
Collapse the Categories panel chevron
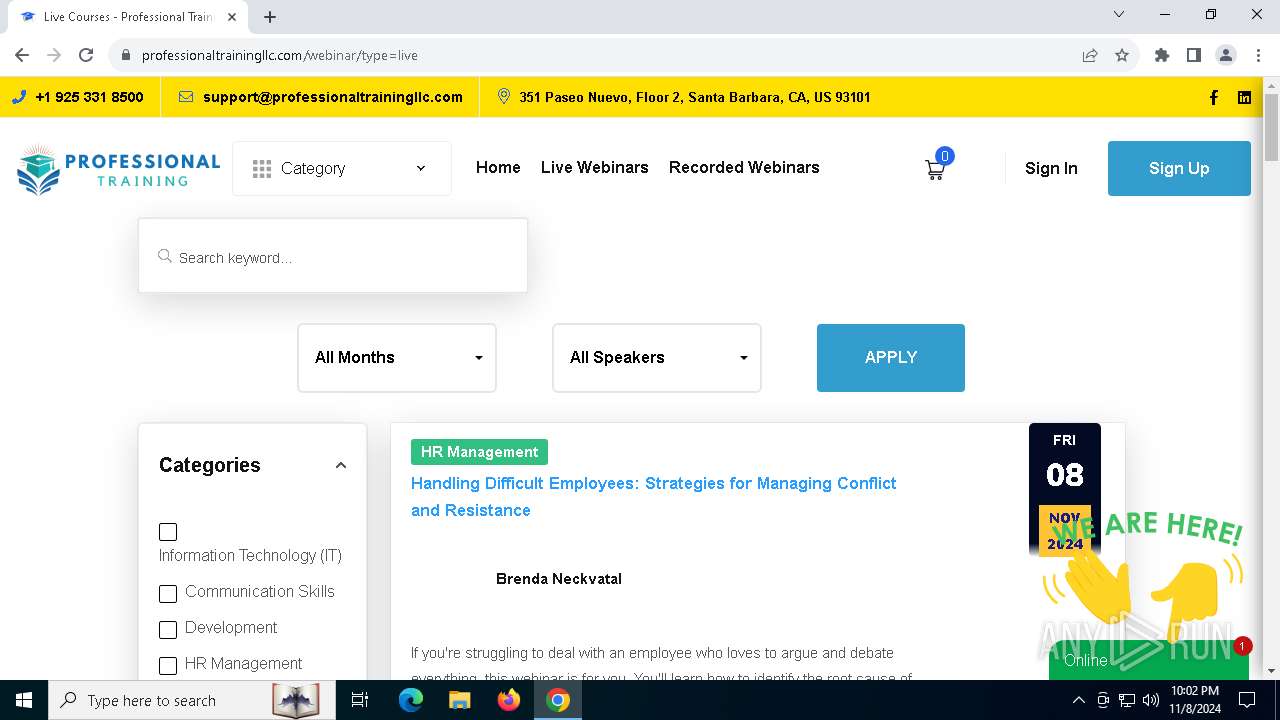(341, 465)
